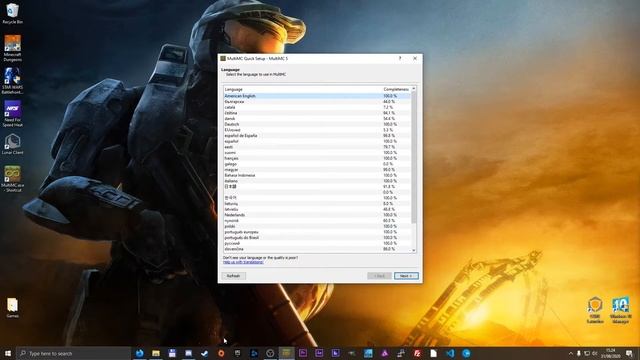Select the español de España row

(x=317, y=136)
